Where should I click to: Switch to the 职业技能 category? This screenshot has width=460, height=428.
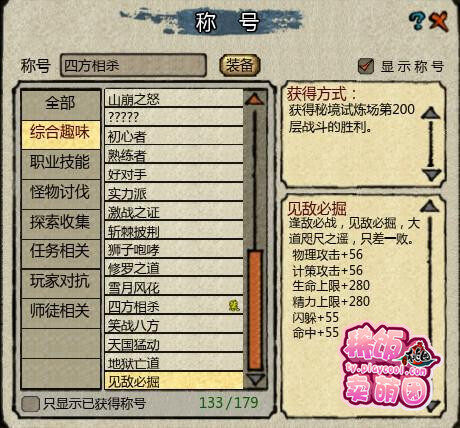coord(60,163)
